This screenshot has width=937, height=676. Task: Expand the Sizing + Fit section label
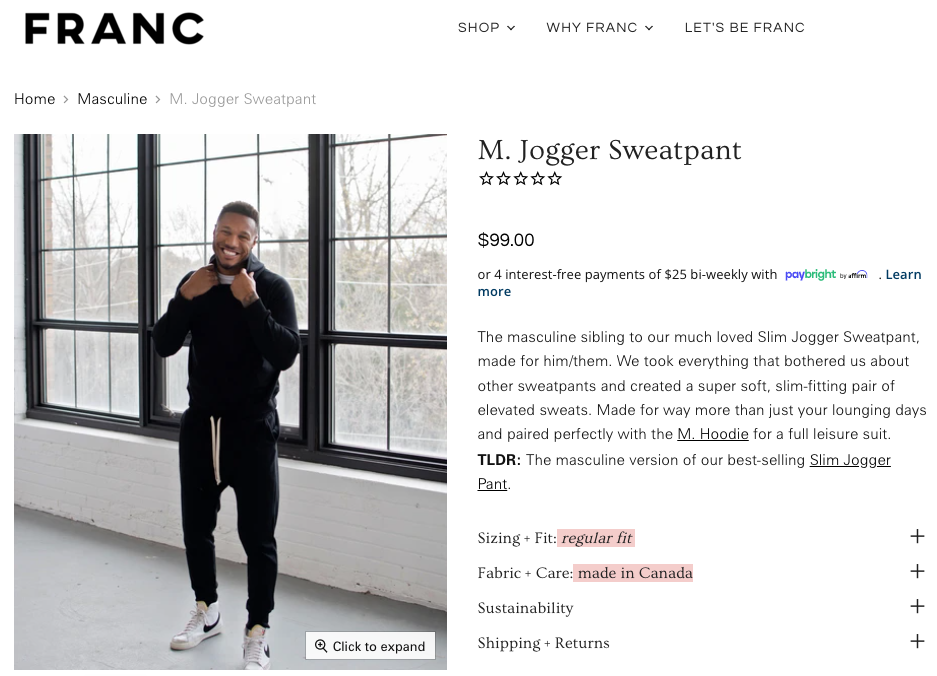pos(516,538)
